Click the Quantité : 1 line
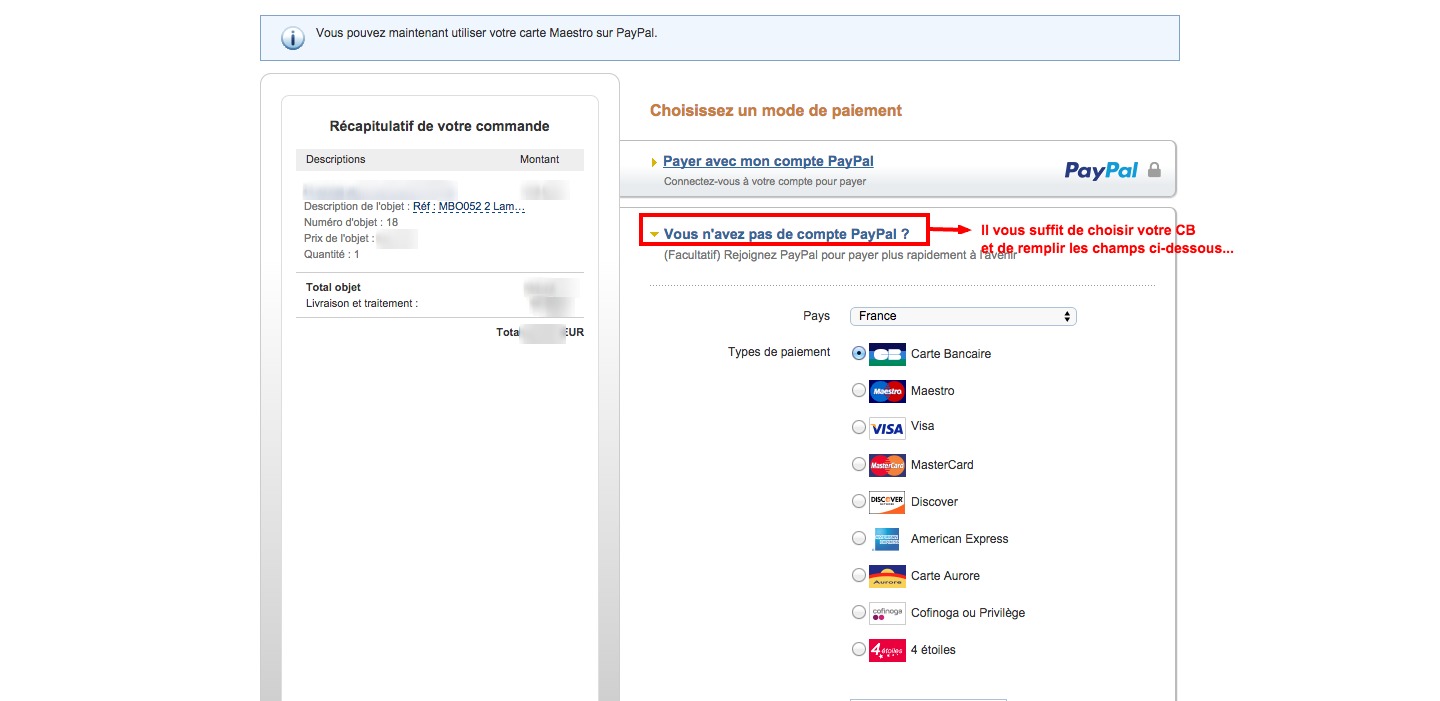The width and height of the screenshot is (1440, 701). coord(332,254)
